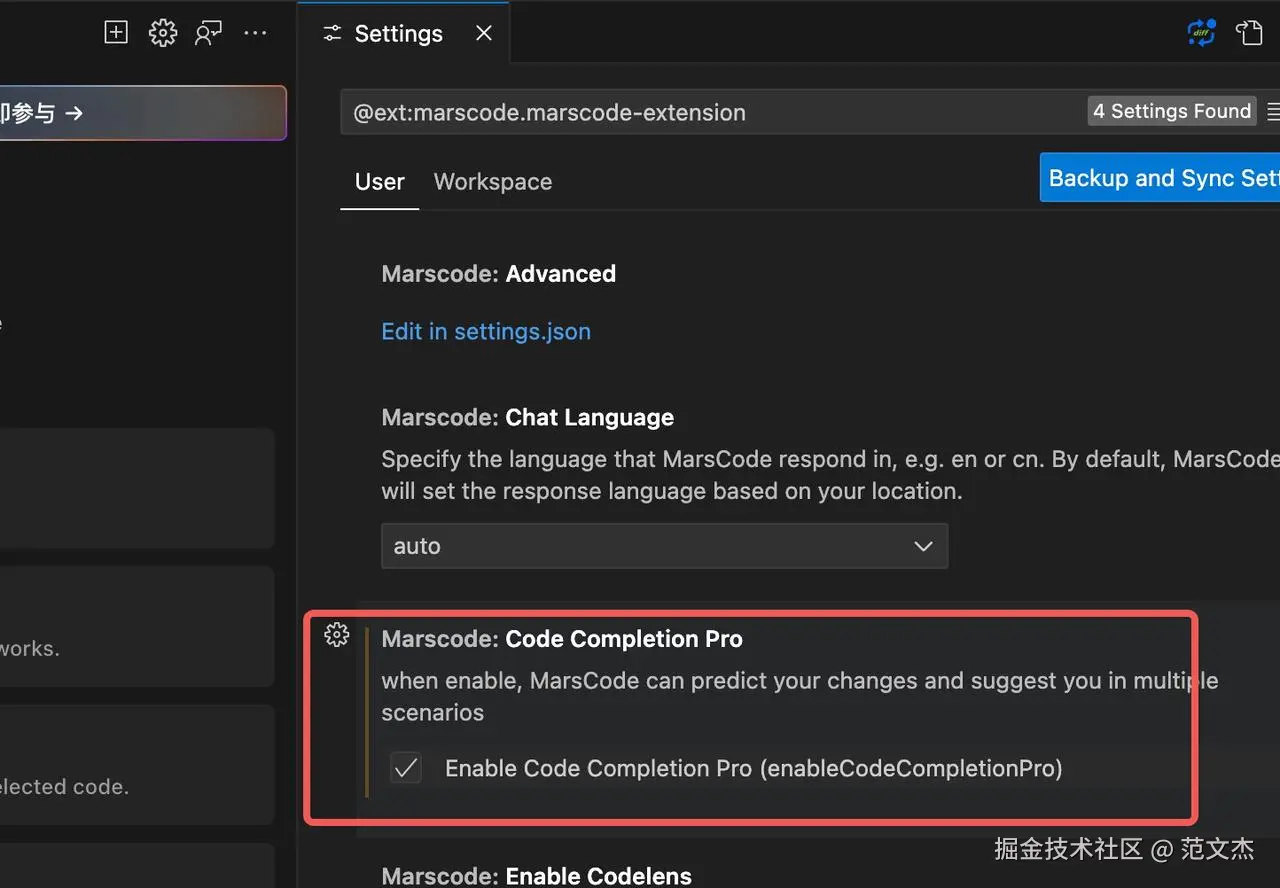Open the Chat Language auto dropdown
Screen dimensions: 1280x888
664,546
